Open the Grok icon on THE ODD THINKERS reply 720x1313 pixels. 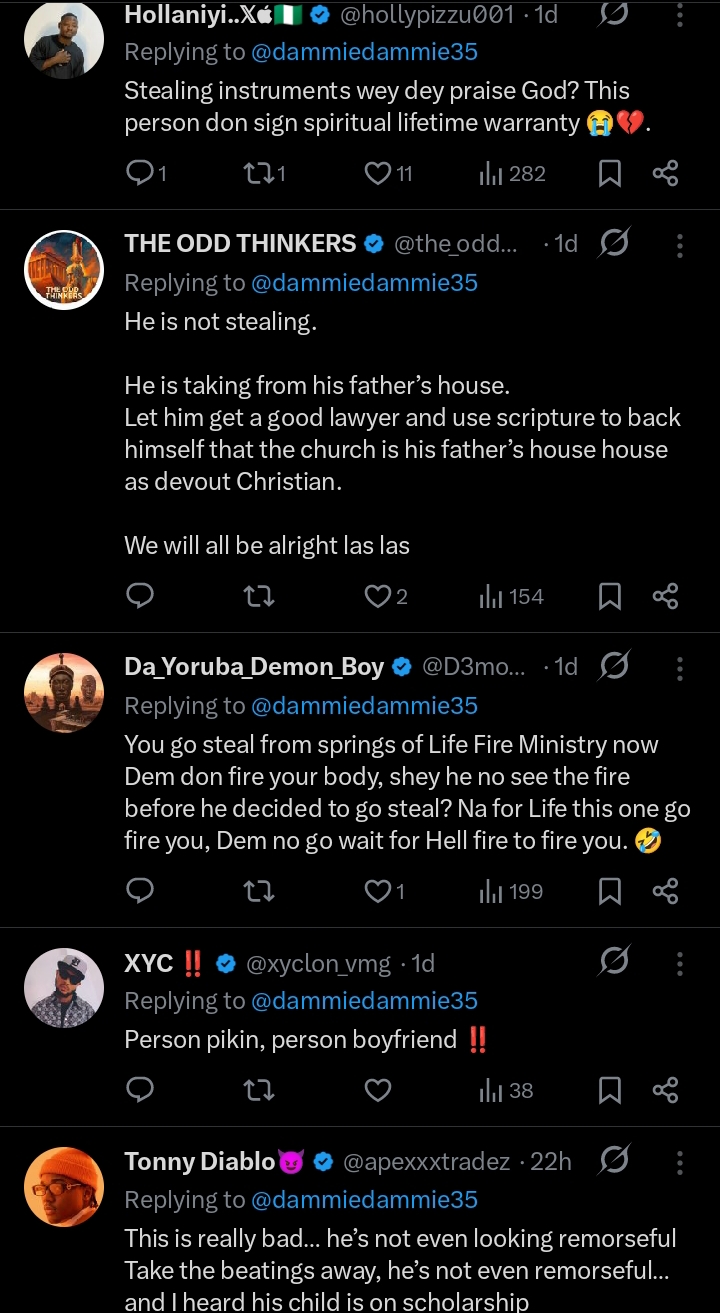614,244
